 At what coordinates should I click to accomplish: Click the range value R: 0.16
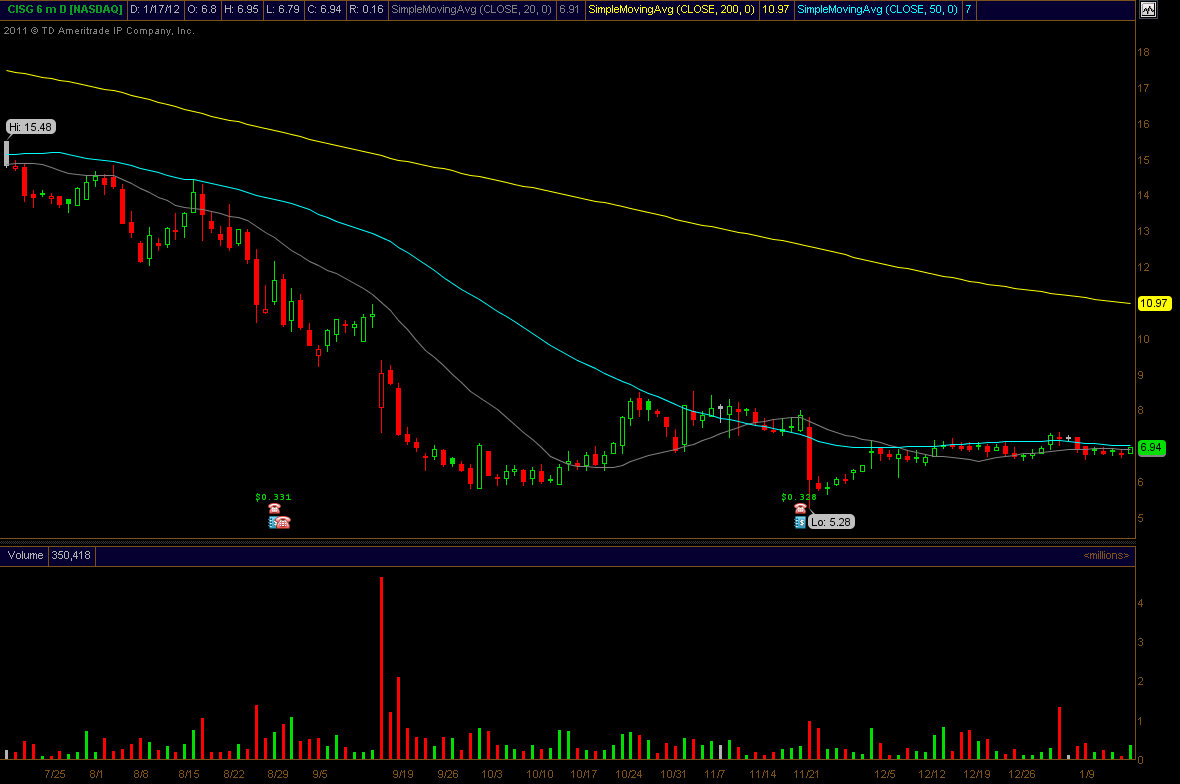366,10
